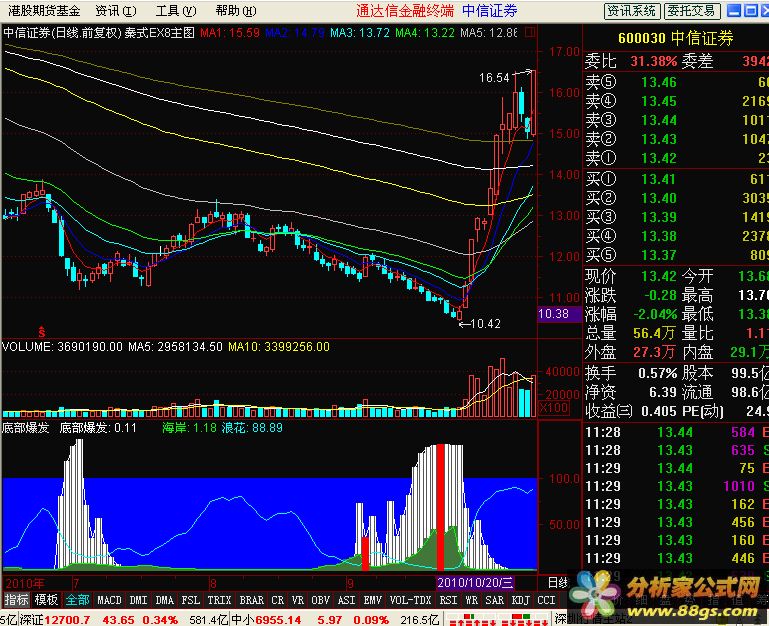769x626 pixels.
Task: Click the 日线 period label
Action: (x=558, y=583)
